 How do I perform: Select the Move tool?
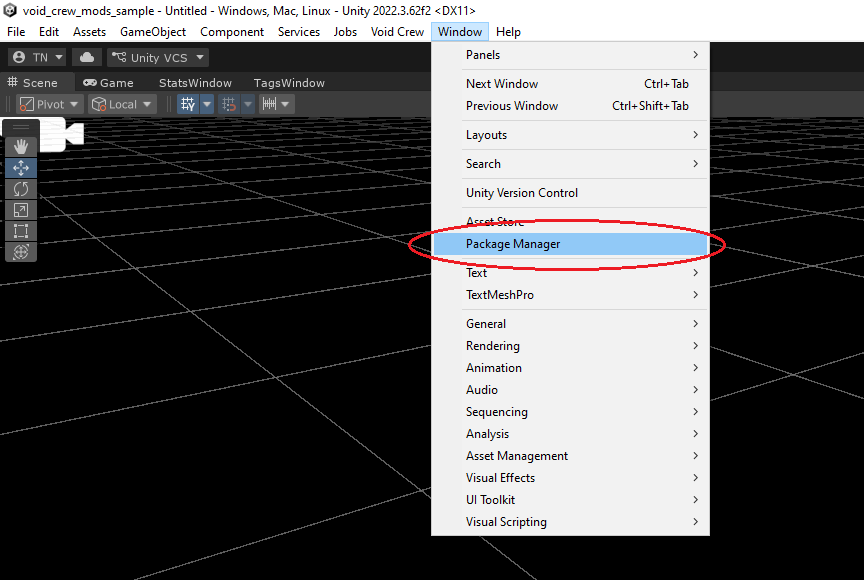pos(21,168)
